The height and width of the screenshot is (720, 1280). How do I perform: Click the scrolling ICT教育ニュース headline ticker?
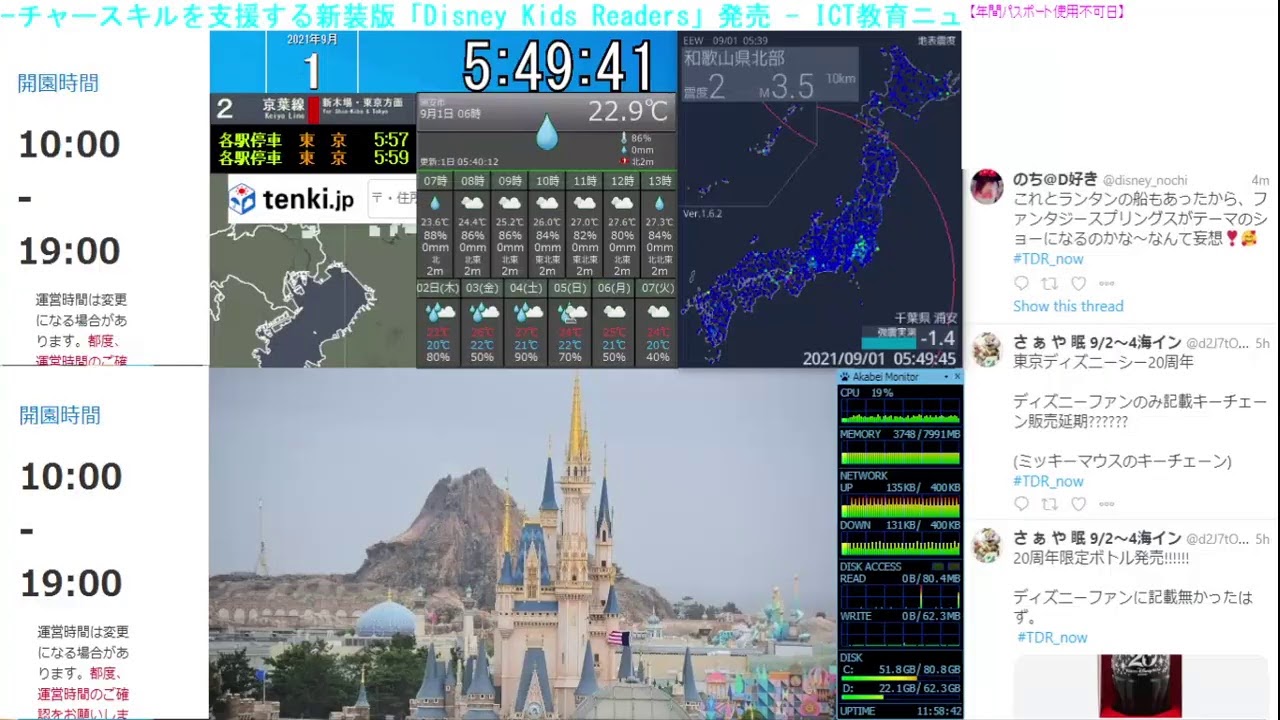coord(480,14)
